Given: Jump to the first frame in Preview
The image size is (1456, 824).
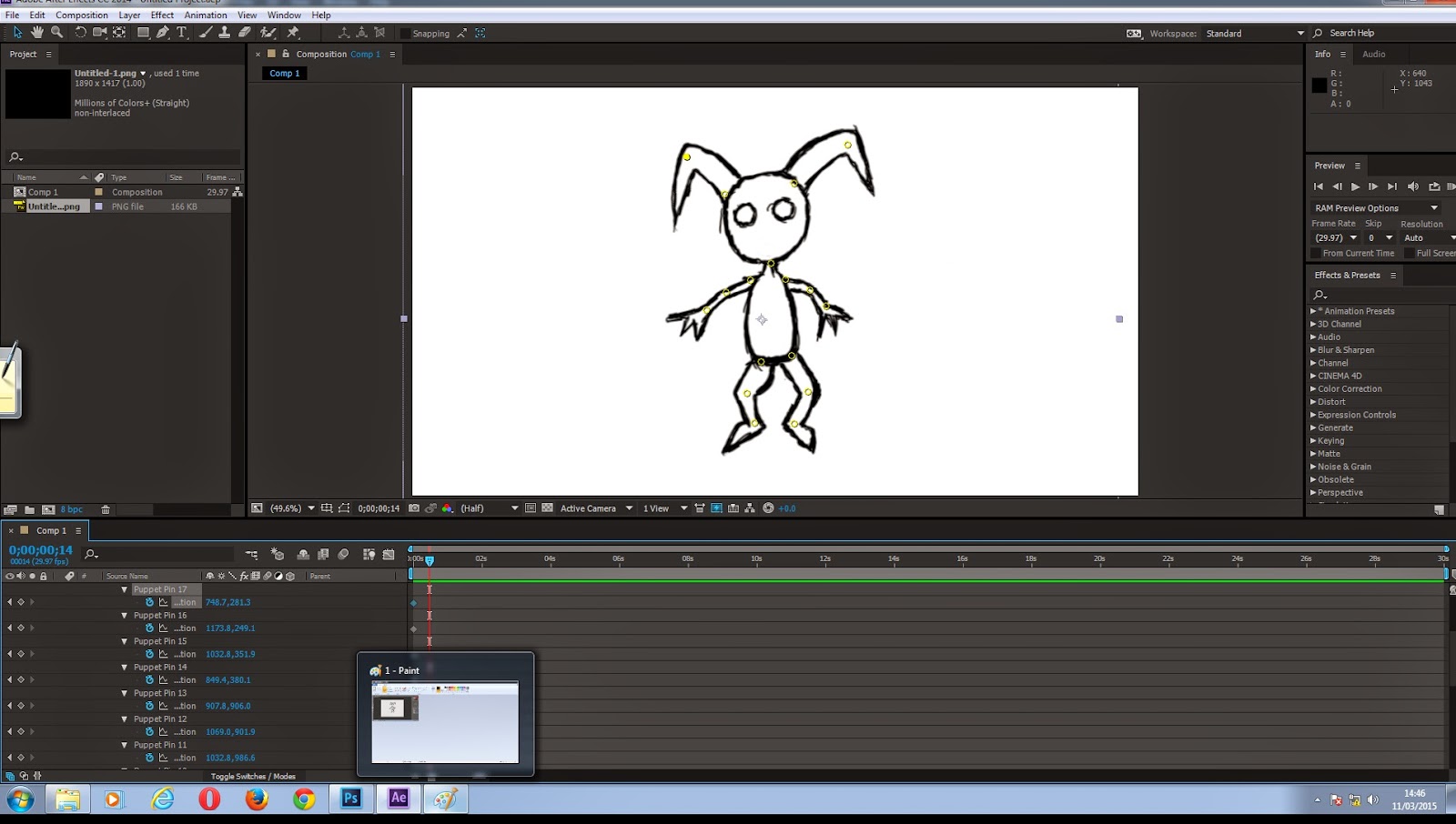Looking at the screenshot, I should 1319,186.
